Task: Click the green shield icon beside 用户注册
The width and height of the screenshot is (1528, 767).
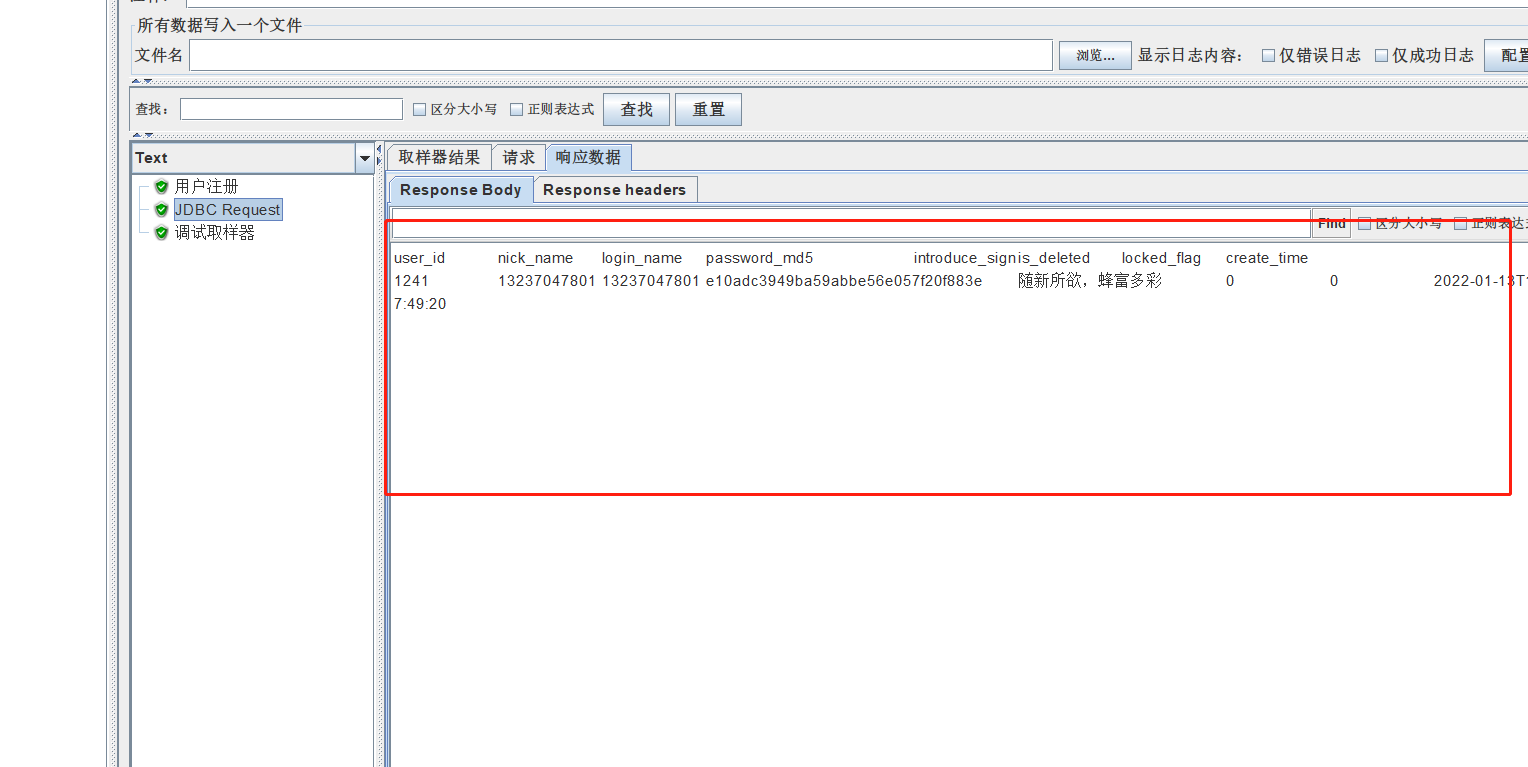Action: pyautogui.click(x=161, y=187)
